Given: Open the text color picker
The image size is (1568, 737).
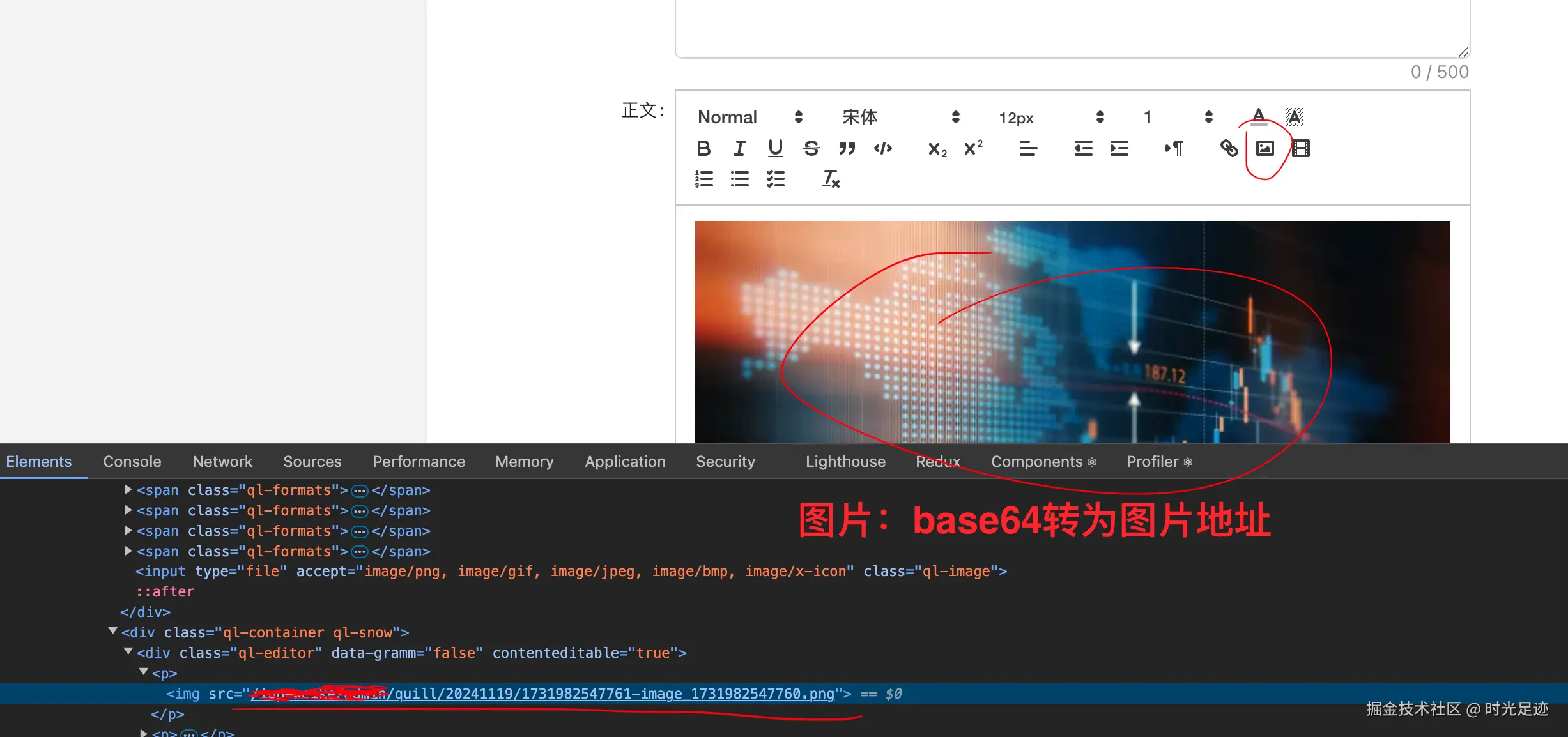Looking at the screenshot, I should 1258,116.
